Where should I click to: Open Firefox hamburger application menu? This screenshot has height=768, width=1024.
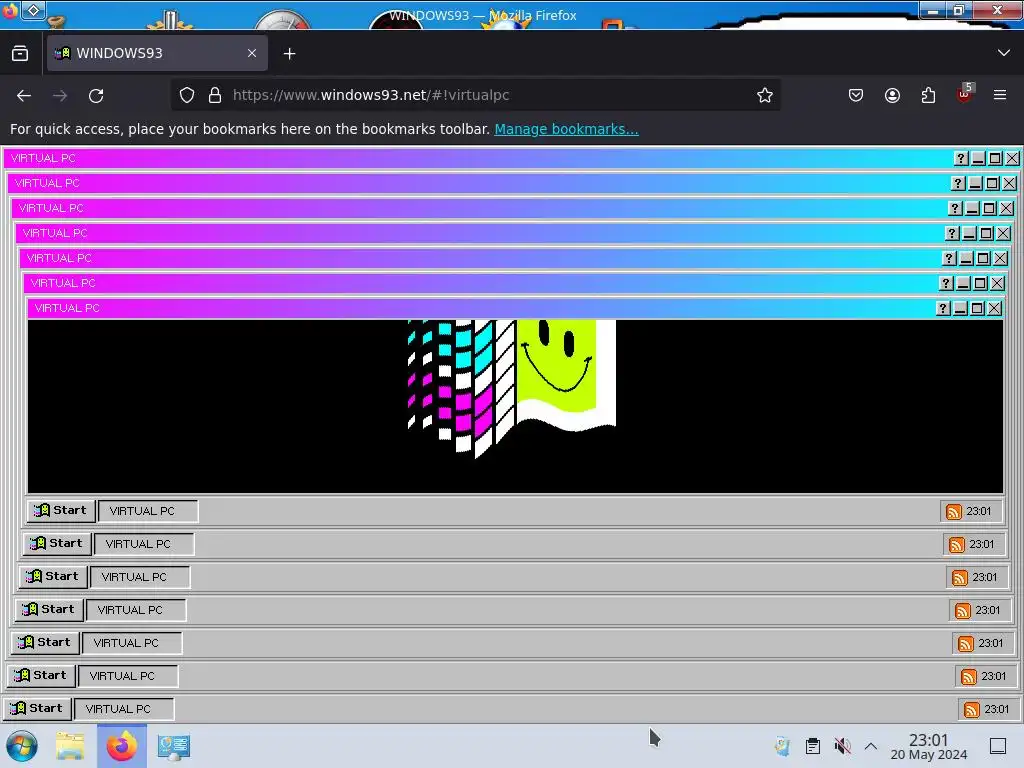[x=1000, y=95]
